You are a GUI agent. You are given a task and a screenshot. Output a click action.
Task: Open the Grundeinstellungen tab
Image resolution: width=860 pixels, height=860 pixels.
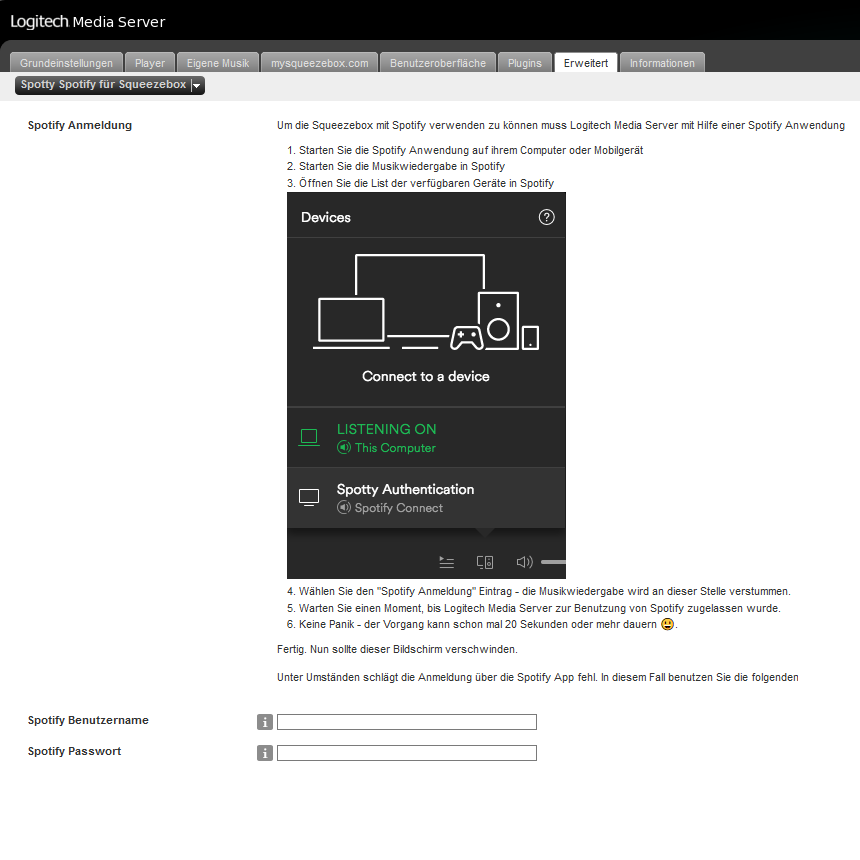click(x=66, y=63)
